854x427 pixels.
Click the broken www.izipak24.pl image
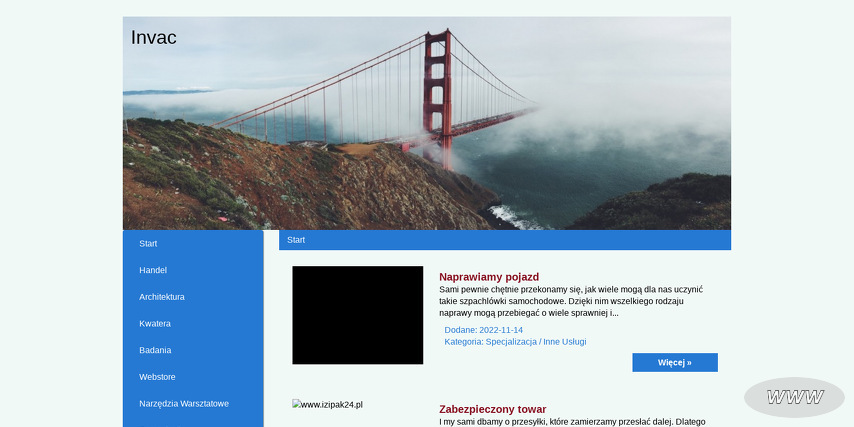tap(327, 405)
